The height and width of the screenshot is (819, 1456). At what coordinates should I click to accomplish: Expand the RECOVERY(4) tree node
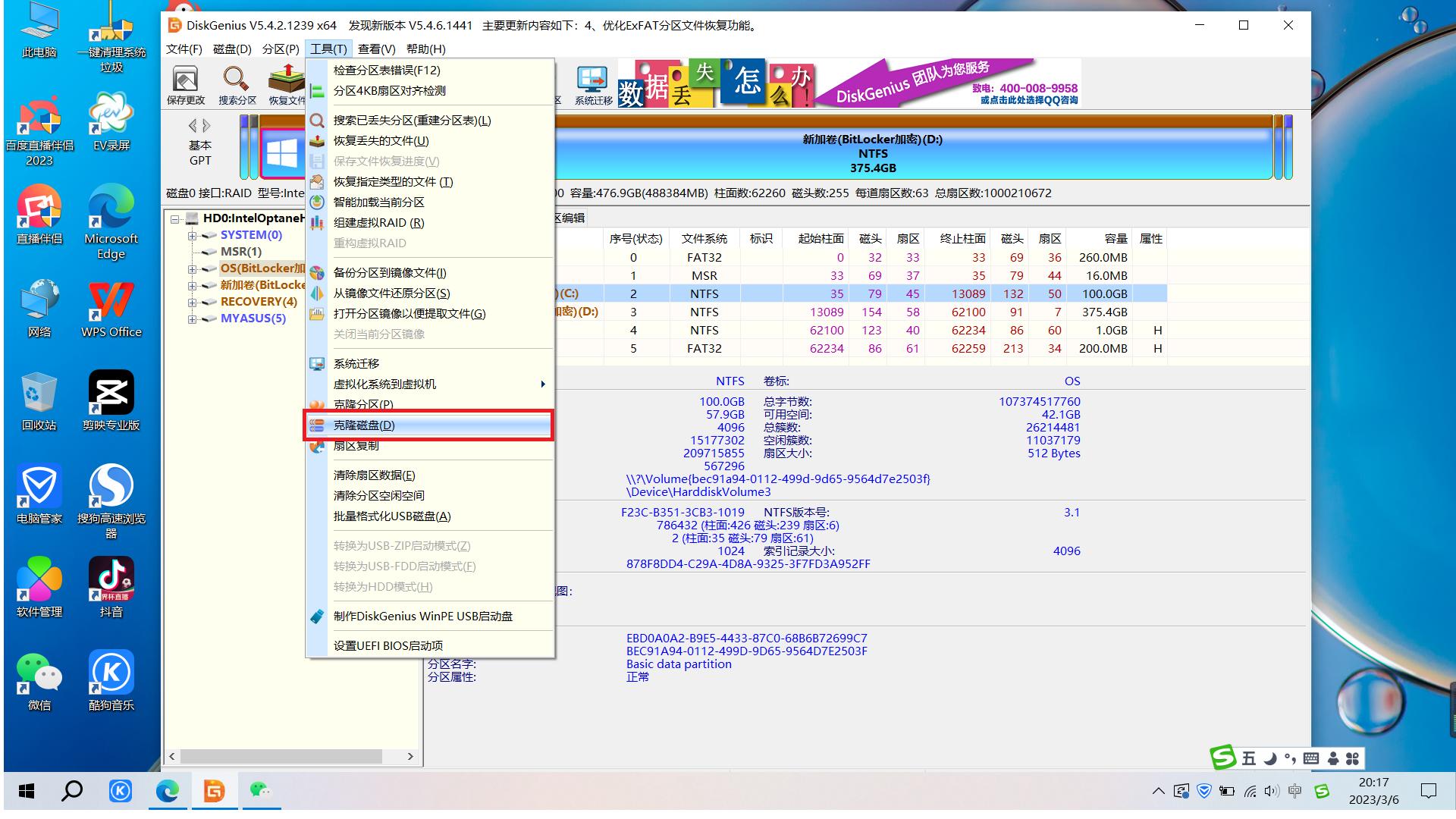[192, 302]
